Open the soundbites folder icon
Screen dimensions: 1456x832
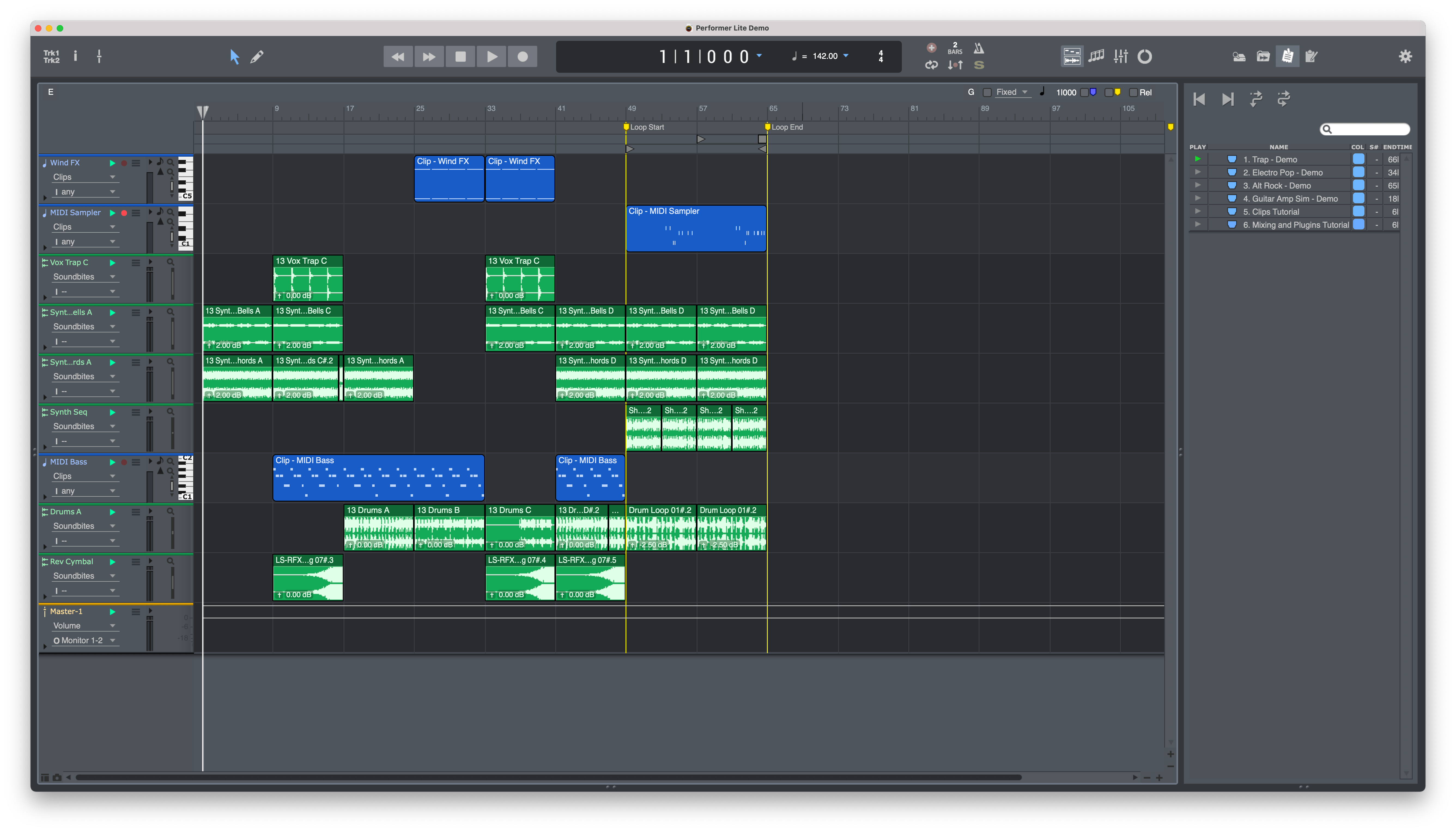coord(1263,57)
